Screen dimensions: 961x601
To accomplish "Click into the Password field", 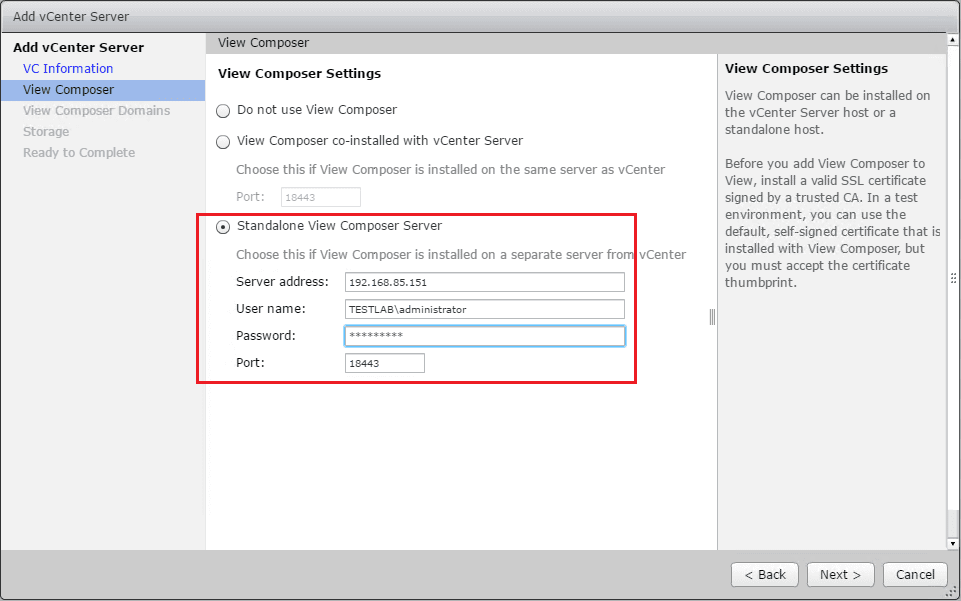I will click(x=484, y=336).
